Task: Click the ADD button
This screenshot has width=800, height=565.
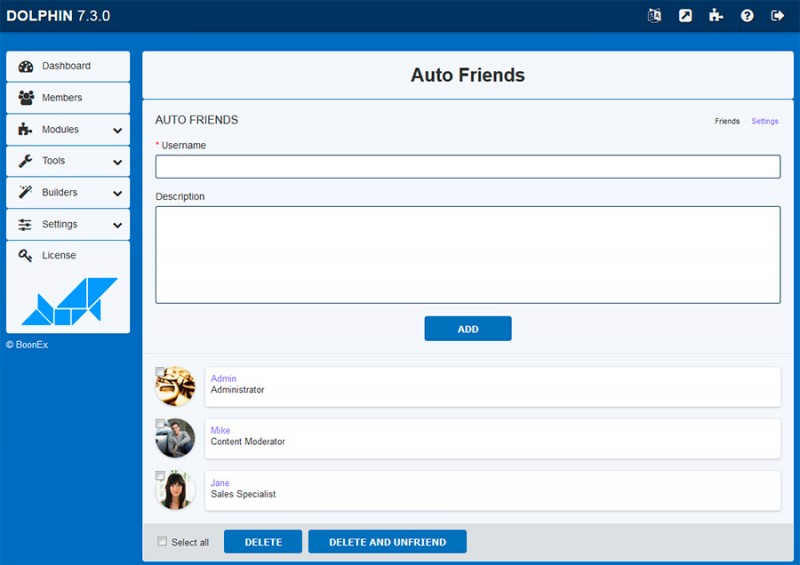Action: click(468, 329)
